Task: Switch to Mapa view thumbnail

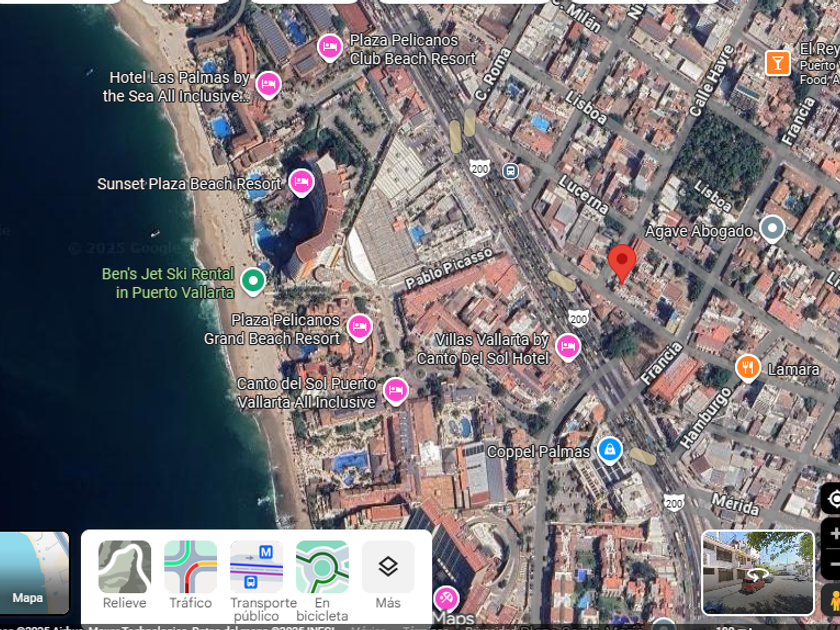Action: [x=34, y=572]
